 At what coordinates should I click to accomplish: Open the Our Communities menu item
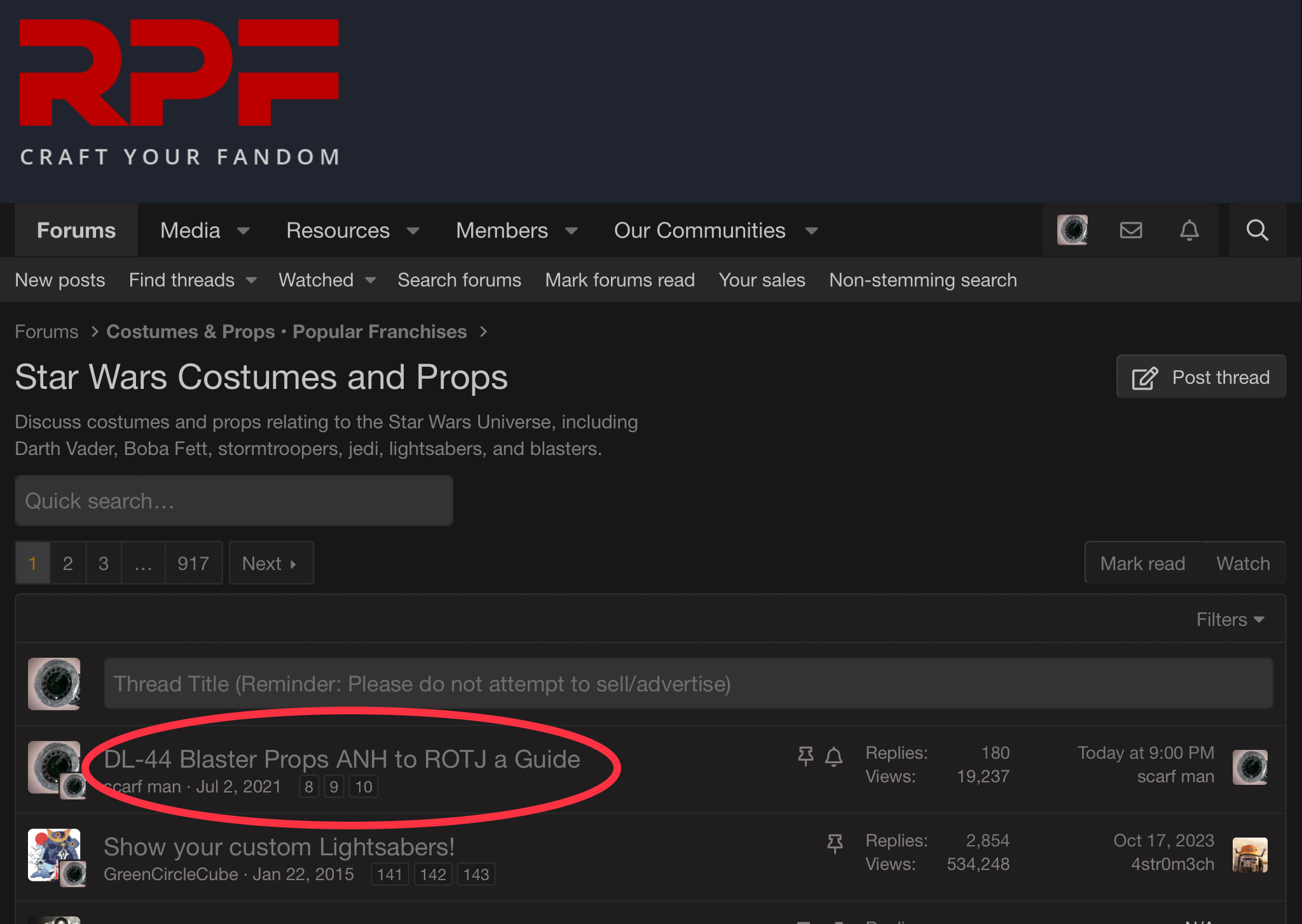(699, 230)
